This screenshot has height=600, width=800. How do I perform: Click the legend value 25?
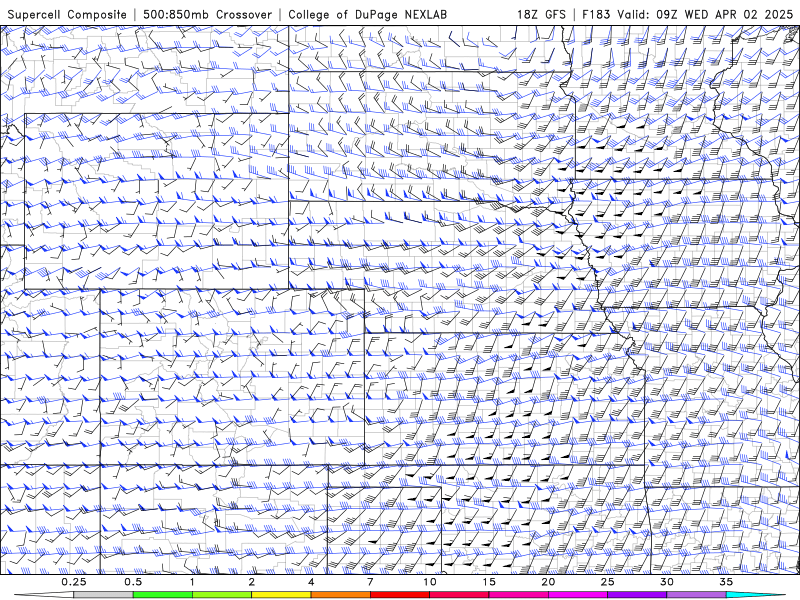607,582
